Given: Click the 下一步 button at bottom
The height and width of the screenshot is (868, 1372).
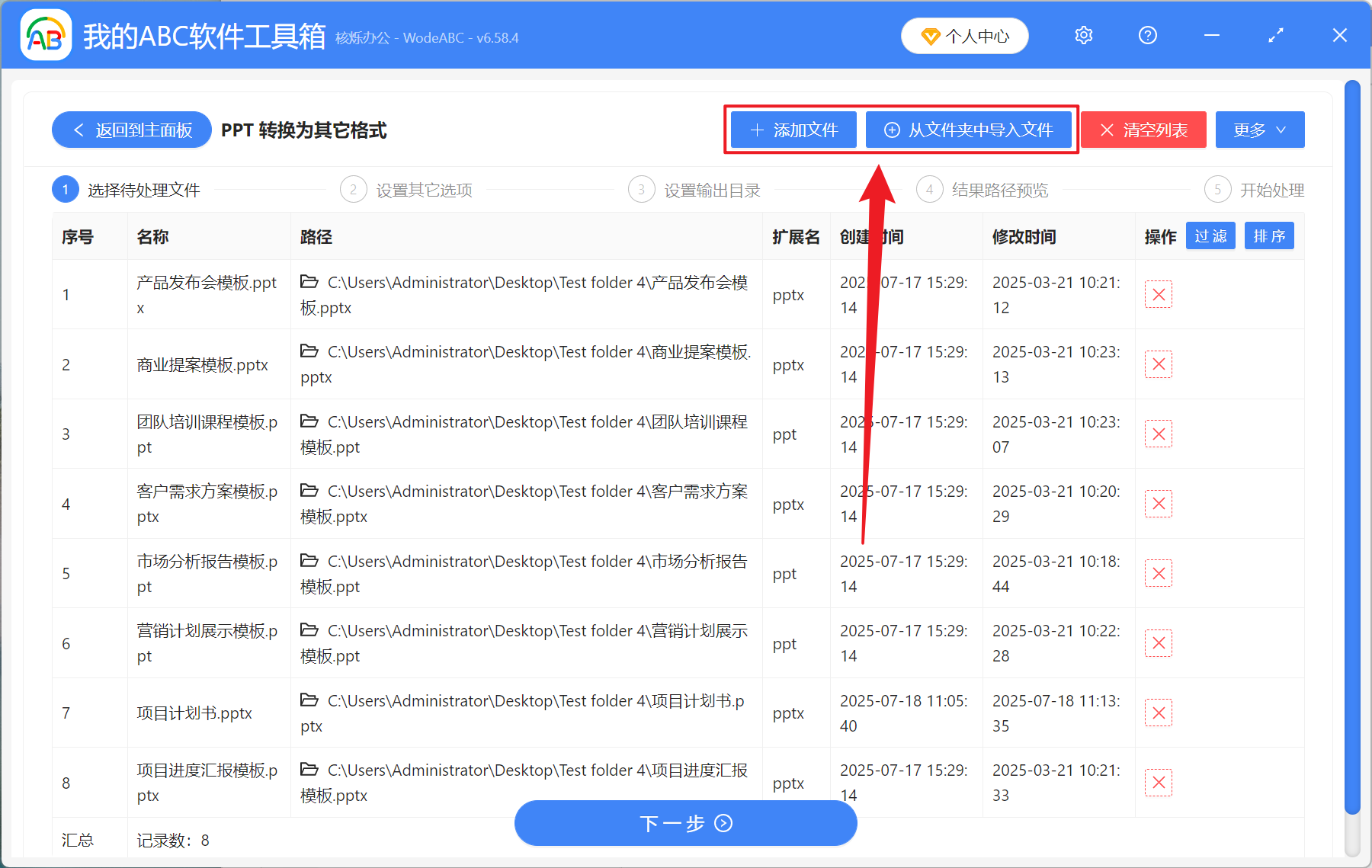Looking at the screenshot, I should point(685,823).
